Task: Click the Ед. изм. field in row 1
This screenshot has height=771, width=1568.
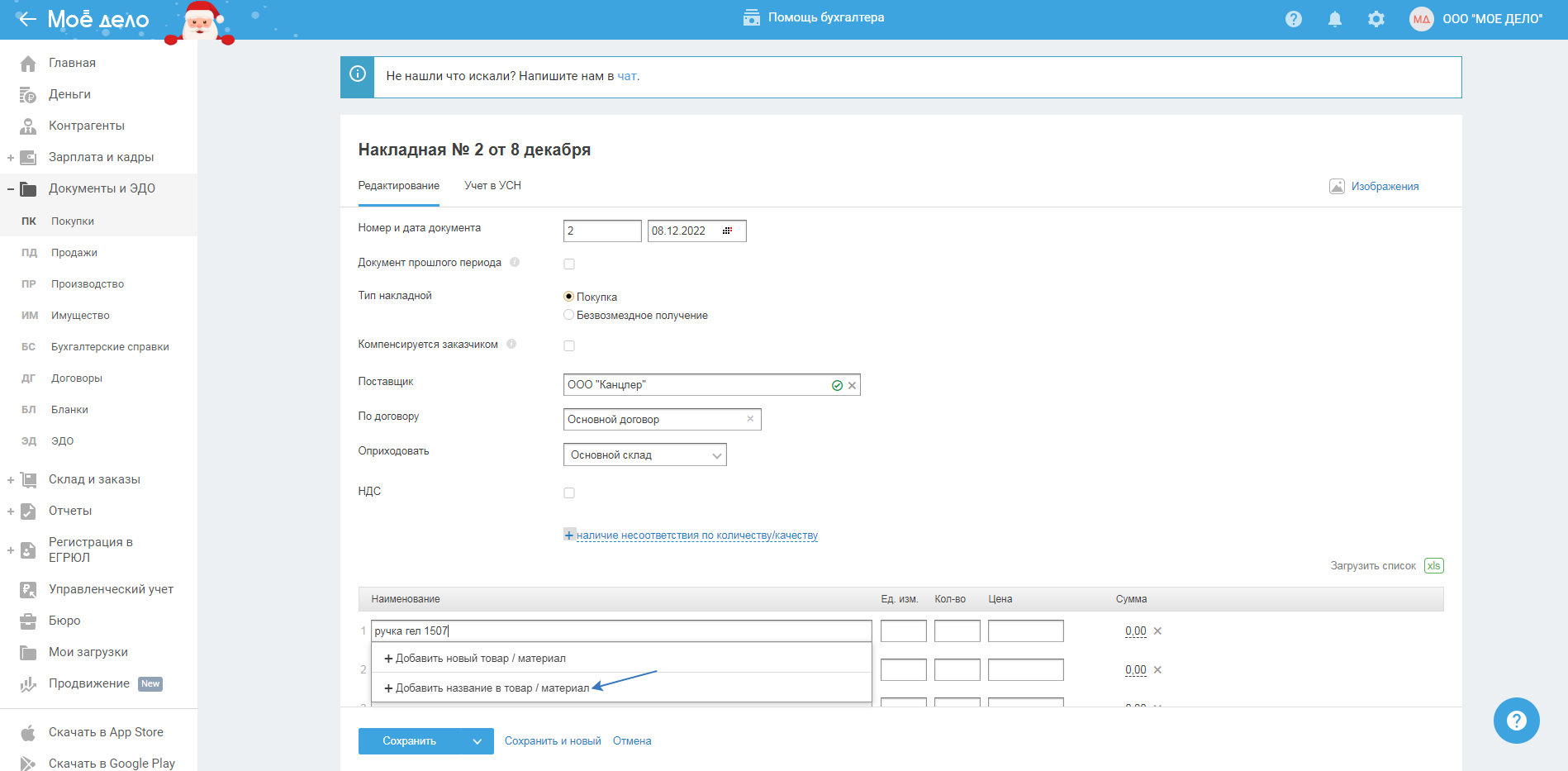Action: [904, 631]
